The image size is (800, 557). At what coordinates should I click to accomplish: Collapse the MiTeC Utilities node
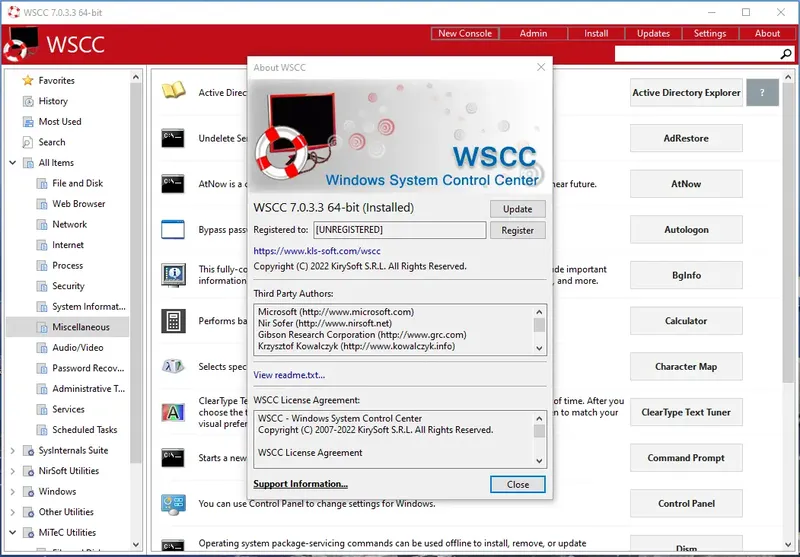pyautogui.click(x=13, y=533)
